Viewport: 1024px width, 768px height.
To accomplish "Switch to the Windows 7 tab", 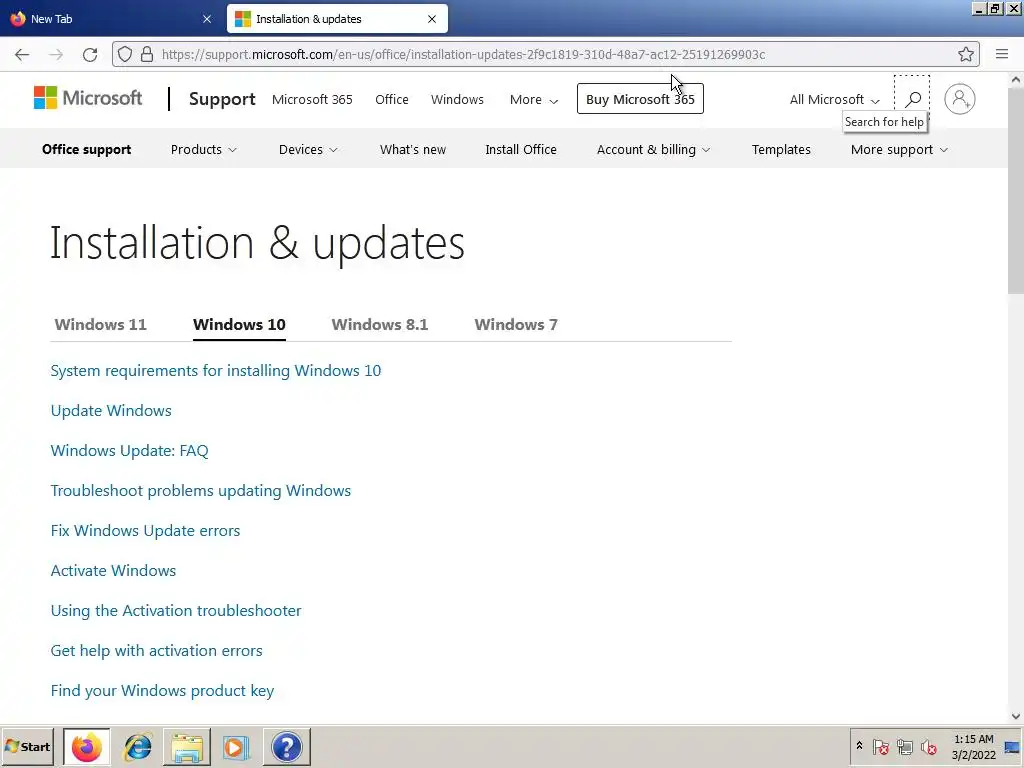I will click(516, 325).
